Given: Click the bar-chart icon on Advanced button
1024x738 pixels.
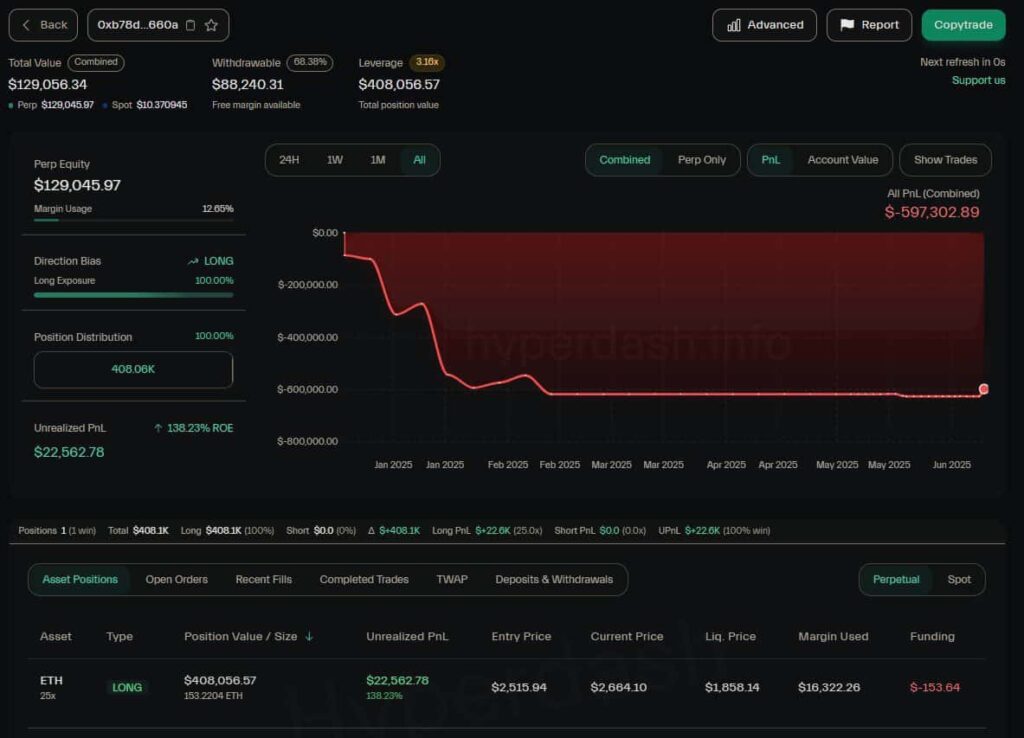Looking at the screenshot, I should 733,25.
